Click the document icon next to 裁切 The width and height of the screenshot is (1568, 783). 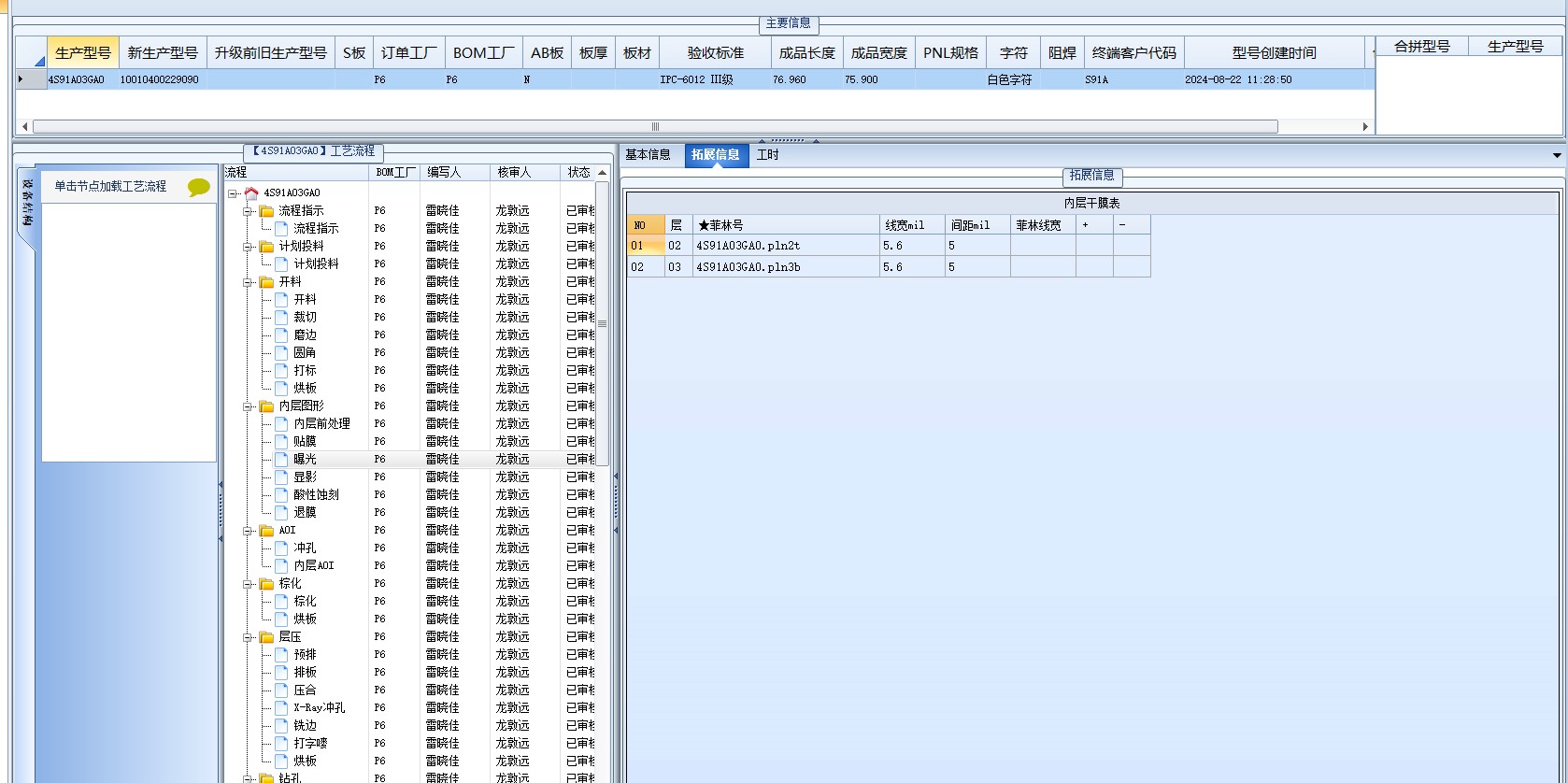(x=281, y=318)
